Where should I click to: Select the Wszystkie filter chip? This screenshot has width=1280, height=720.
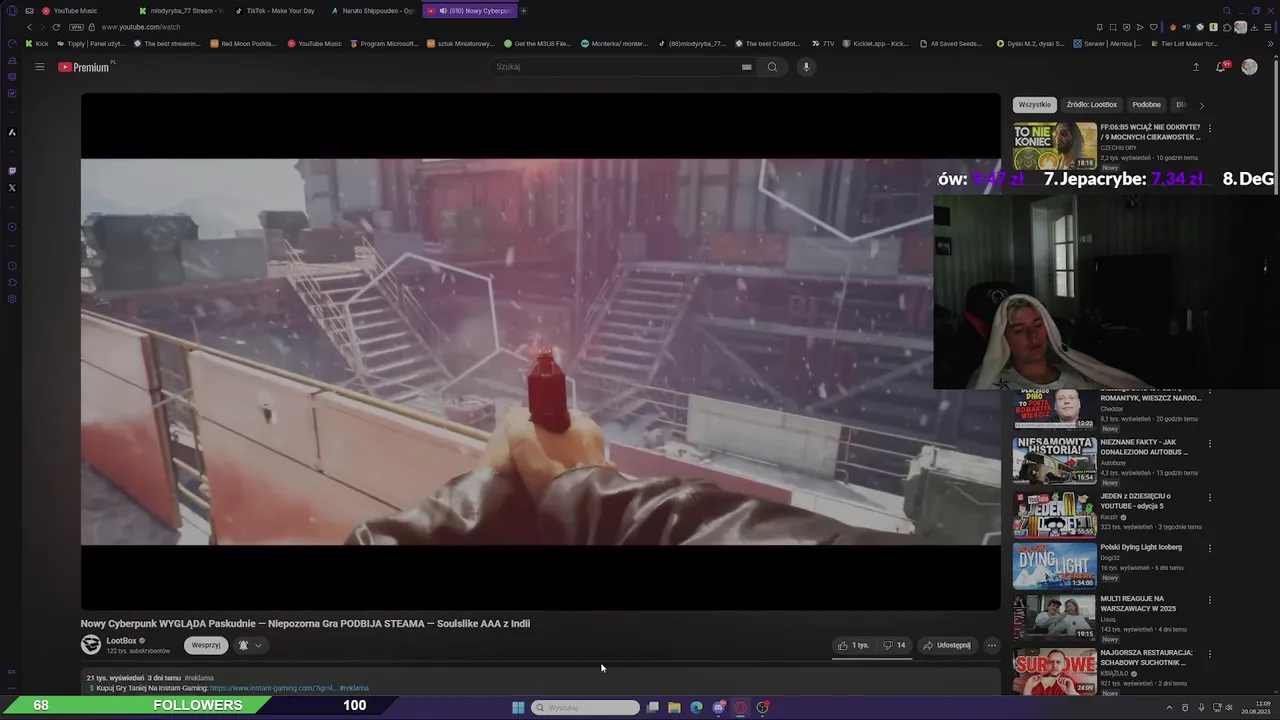point(1035,105)
